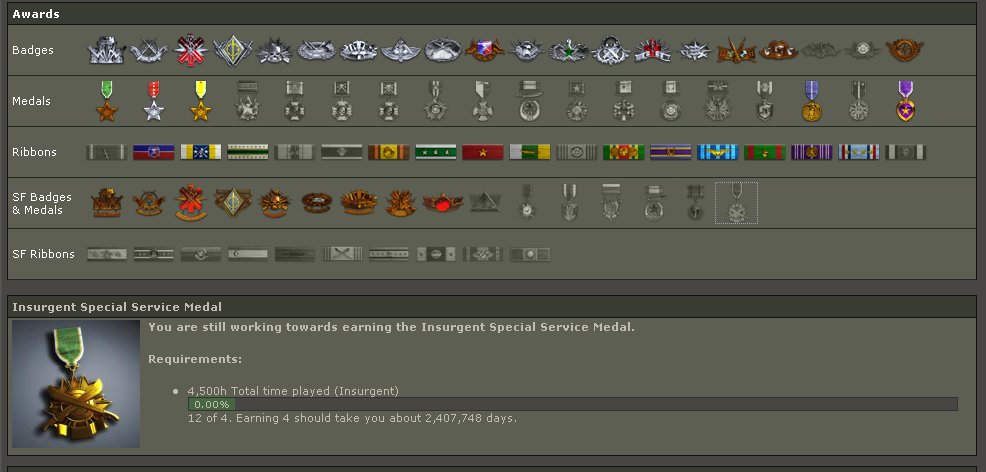This screenshot has width=986, height=472.
Task: Open the badge with a green star center
Action: [x=568, y=49]
